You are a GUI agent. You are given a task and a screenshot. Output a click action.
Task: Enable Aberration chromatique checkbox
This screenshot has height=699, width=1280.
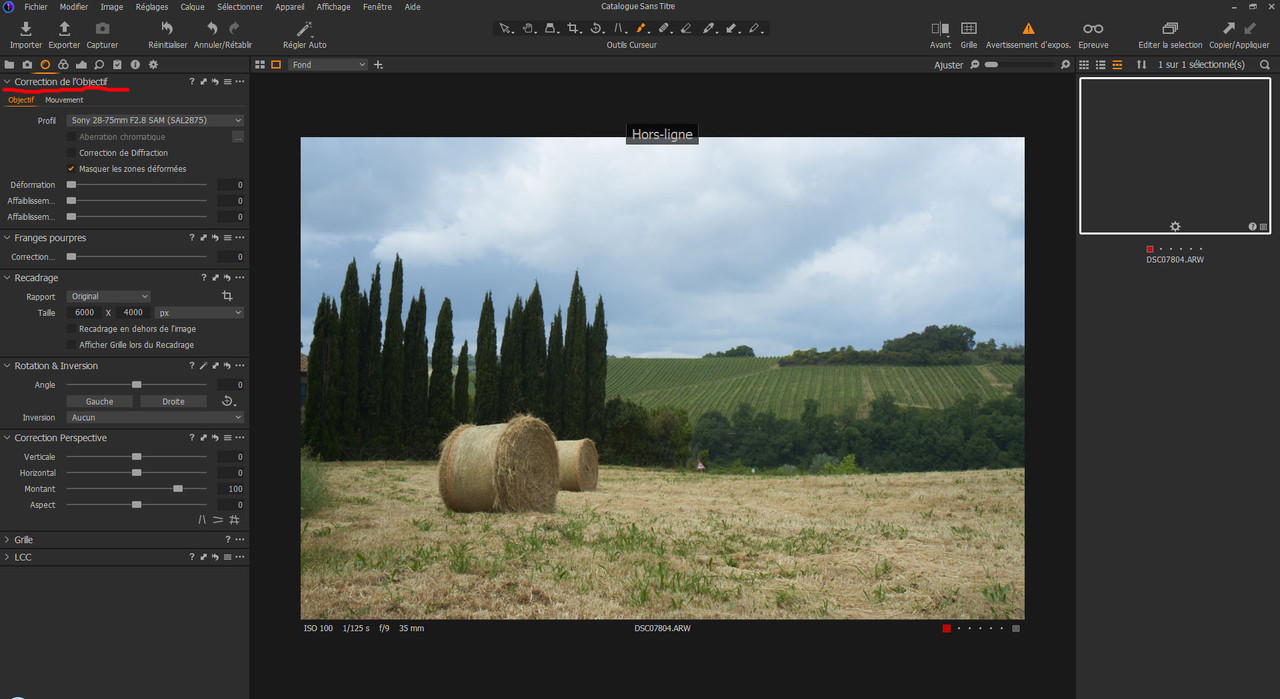[x=71, y=137]
